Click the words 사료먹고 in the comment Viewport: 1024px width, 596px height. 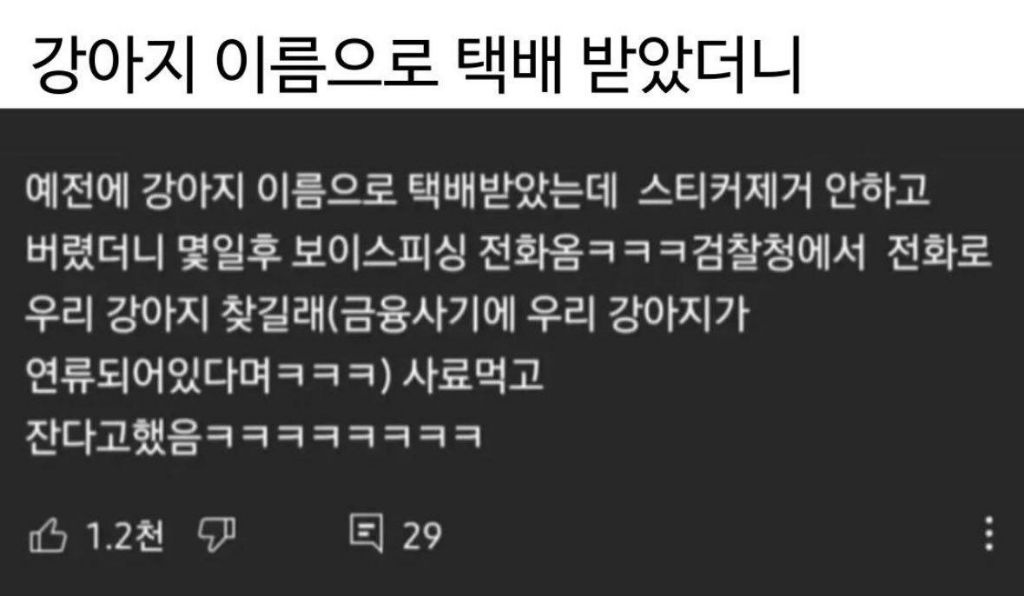472,375
